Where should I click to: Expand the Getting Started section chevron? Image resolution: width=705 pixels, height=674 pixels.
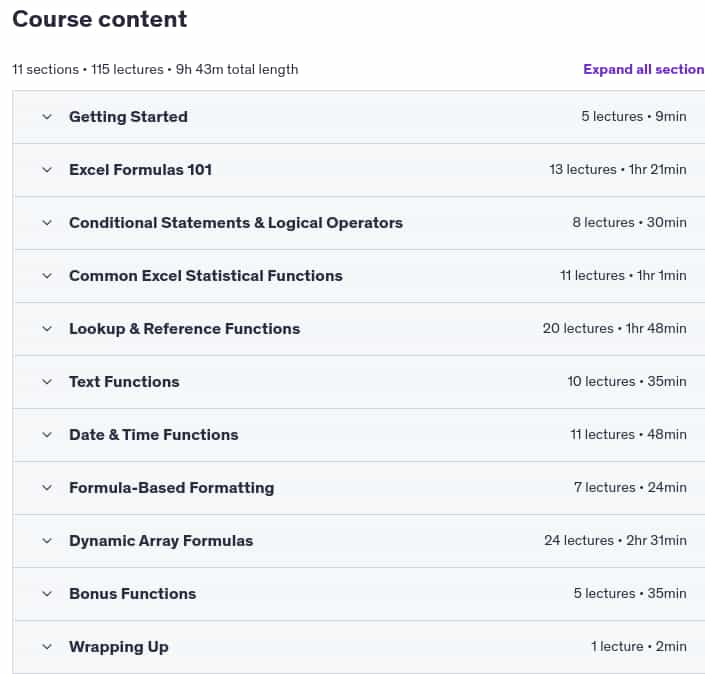47,117
